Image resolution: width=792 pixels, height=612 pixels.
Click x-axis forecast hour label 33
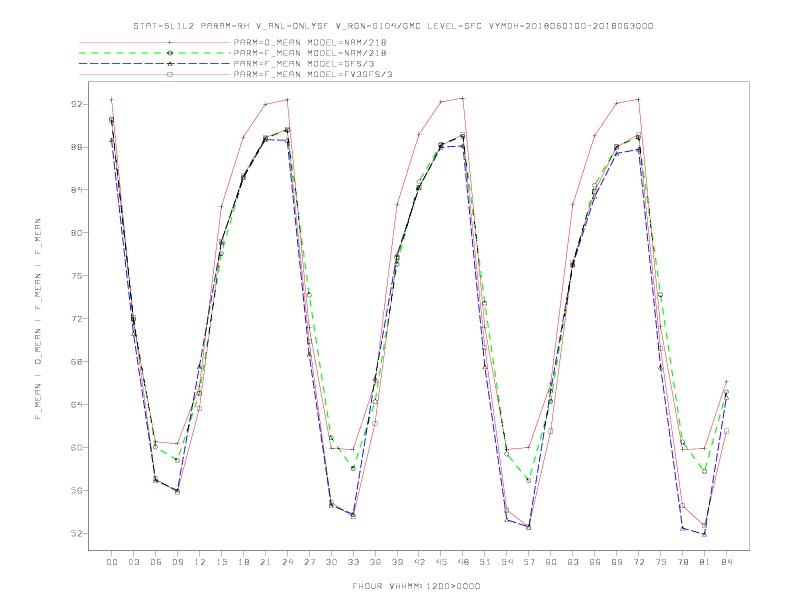353,562
